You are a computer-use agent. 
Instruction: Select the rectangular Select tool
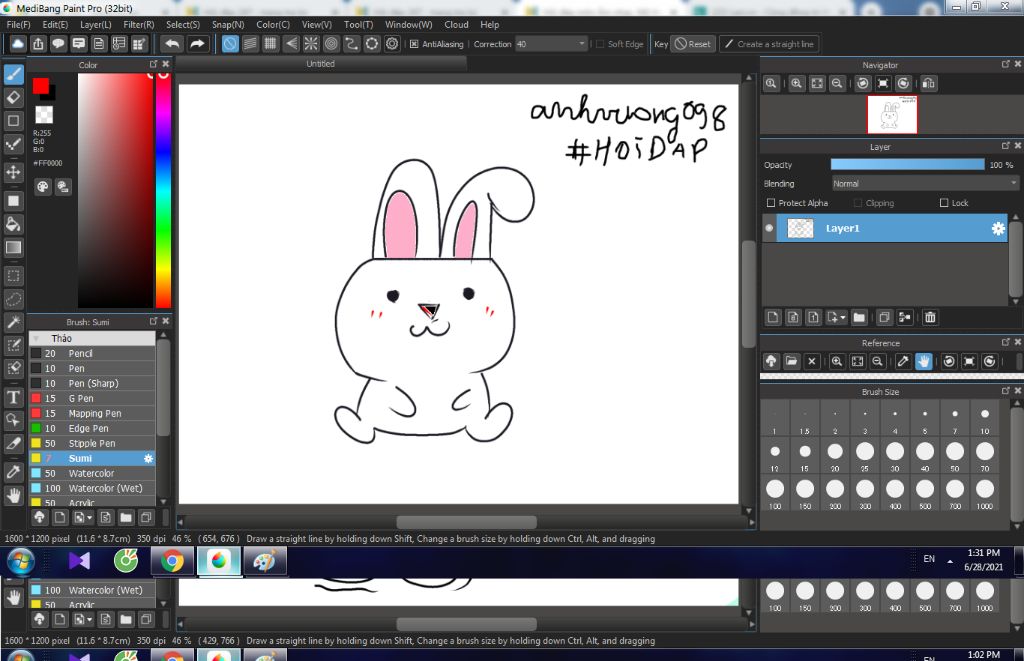click(14, 276)
